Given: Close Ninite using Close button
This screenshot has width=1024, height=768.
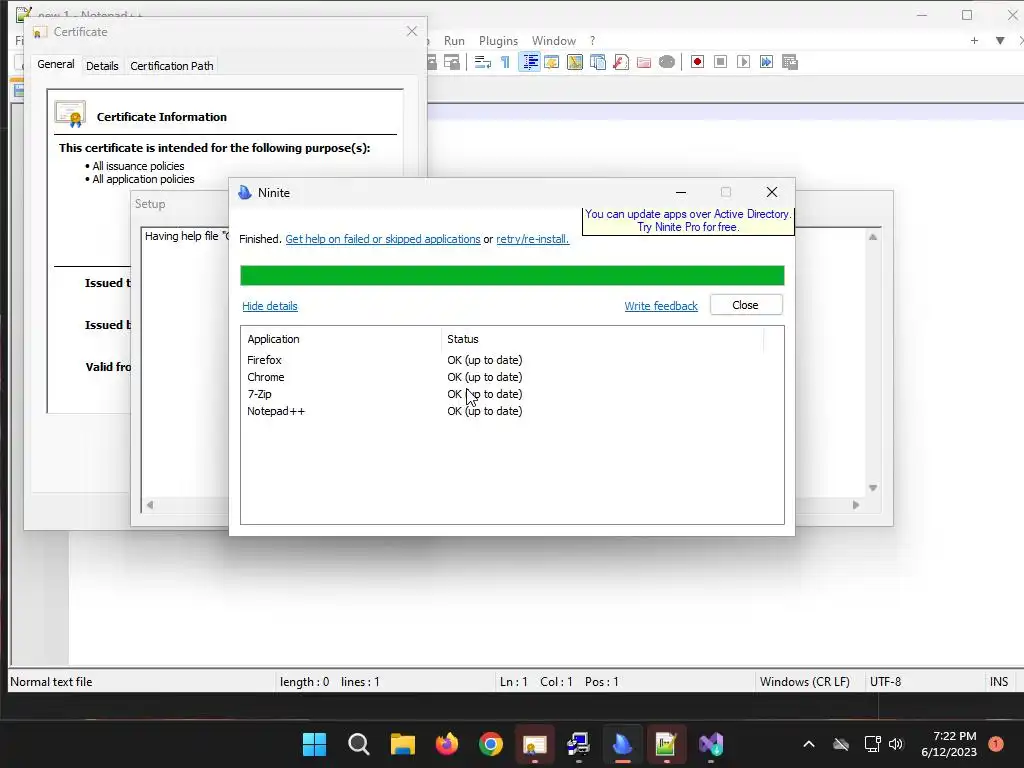Looking at the screenshot, I should click(x=746, y=305).
